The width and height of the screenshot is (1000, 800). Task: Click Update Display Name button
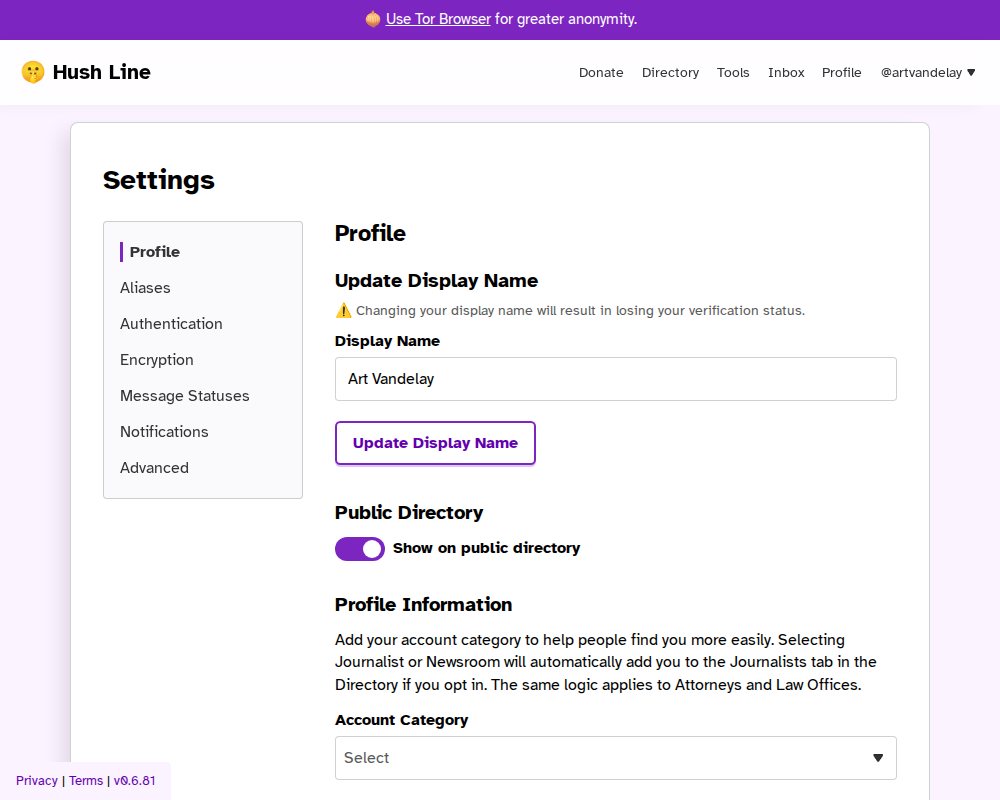435,443
